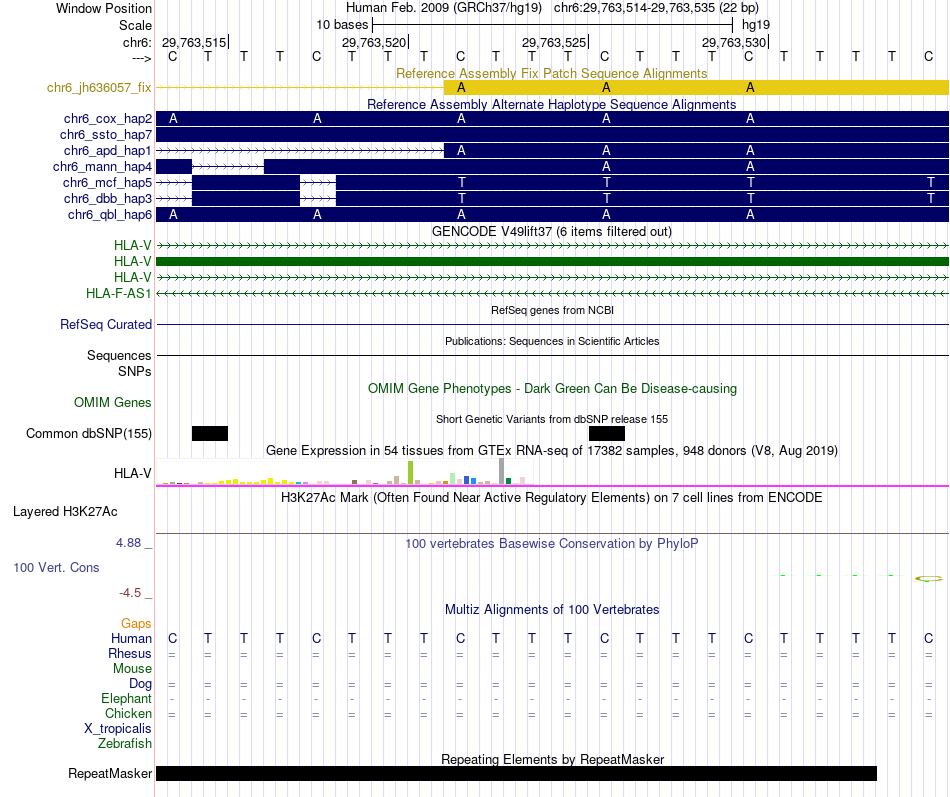Click the chr6_dbb_hap3 haplotype label
Image resolution: width=950 pixels, height=797 pixels.
(x=108, y=198)
